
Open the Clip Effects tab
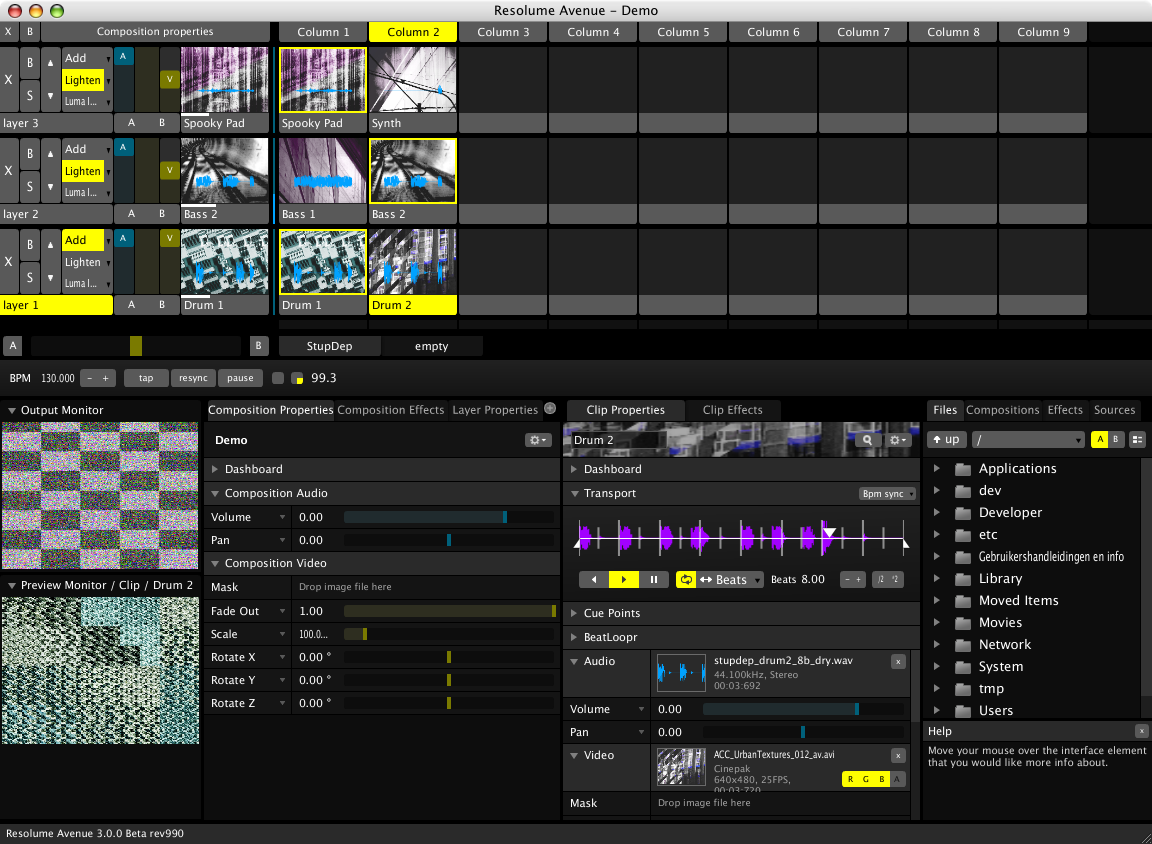(732, 410)
